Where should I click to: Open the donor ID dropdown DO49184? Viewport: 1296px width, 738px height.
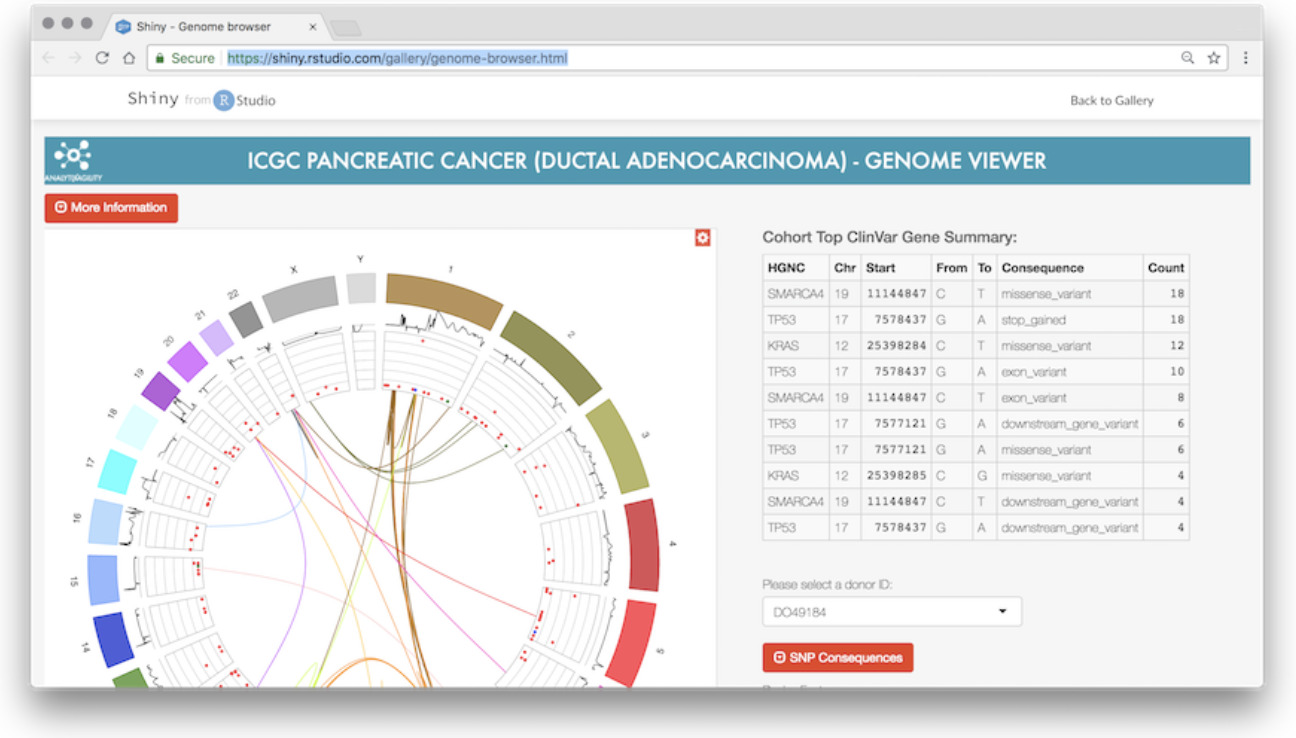891,611
